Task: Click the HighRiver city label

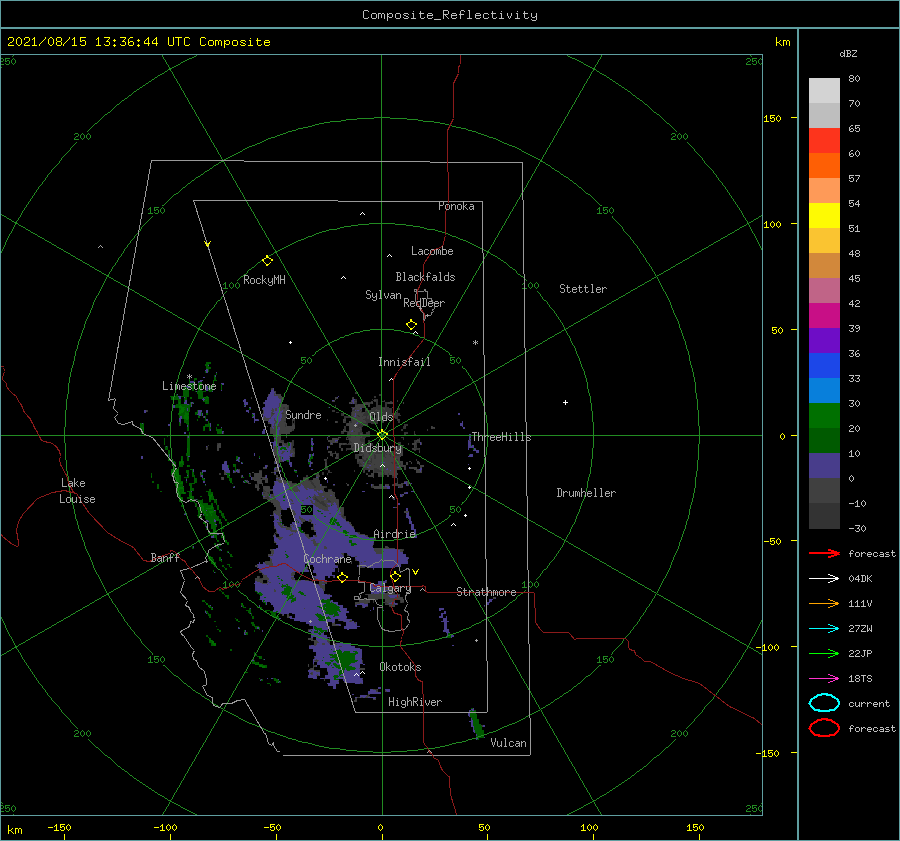Action: pos(415,702)
